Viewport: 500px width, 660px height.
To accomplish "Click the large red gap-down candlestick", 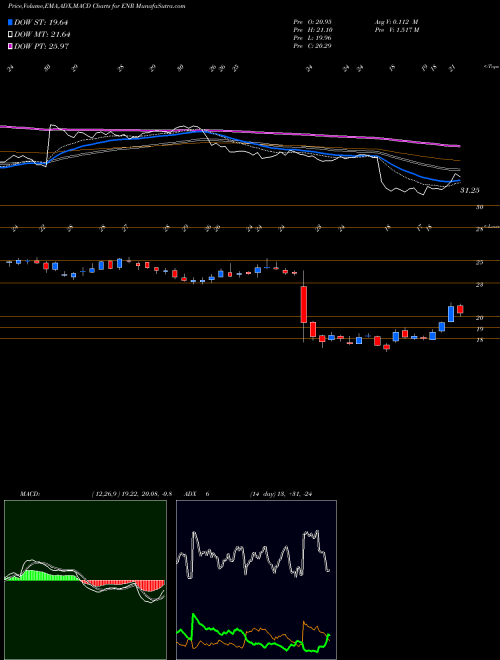I will (x=303, y=304).
